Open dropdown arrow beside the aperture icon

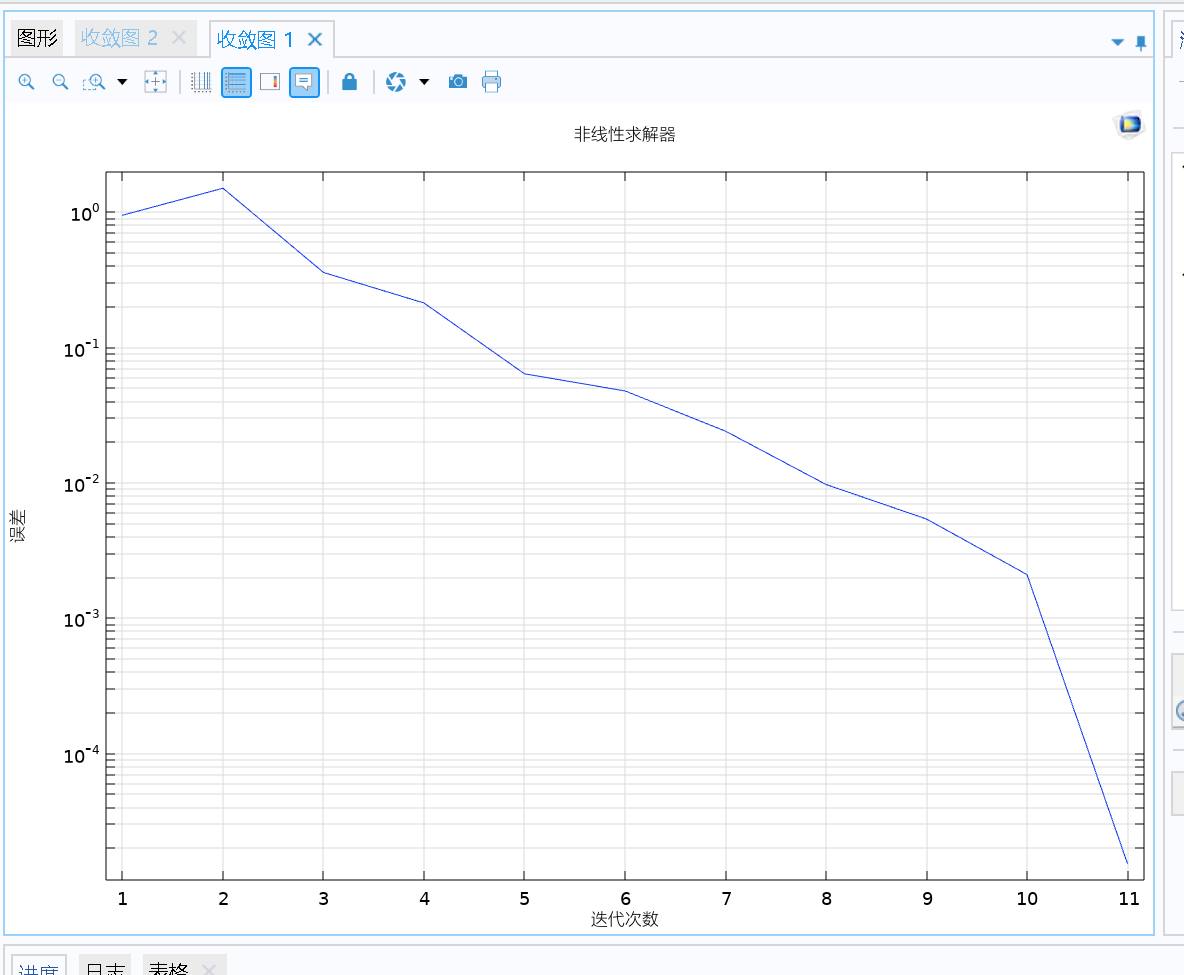click(424, 82)
